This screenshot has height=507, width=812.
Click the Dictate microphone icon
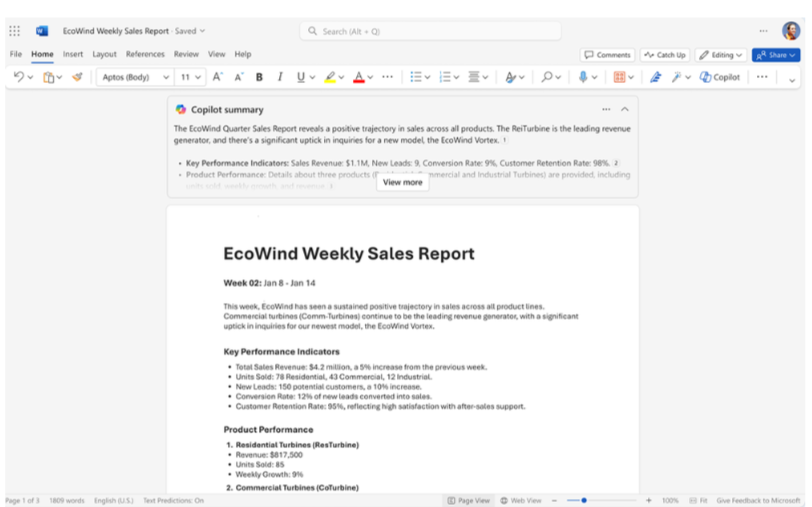click(x=582, y=77)
